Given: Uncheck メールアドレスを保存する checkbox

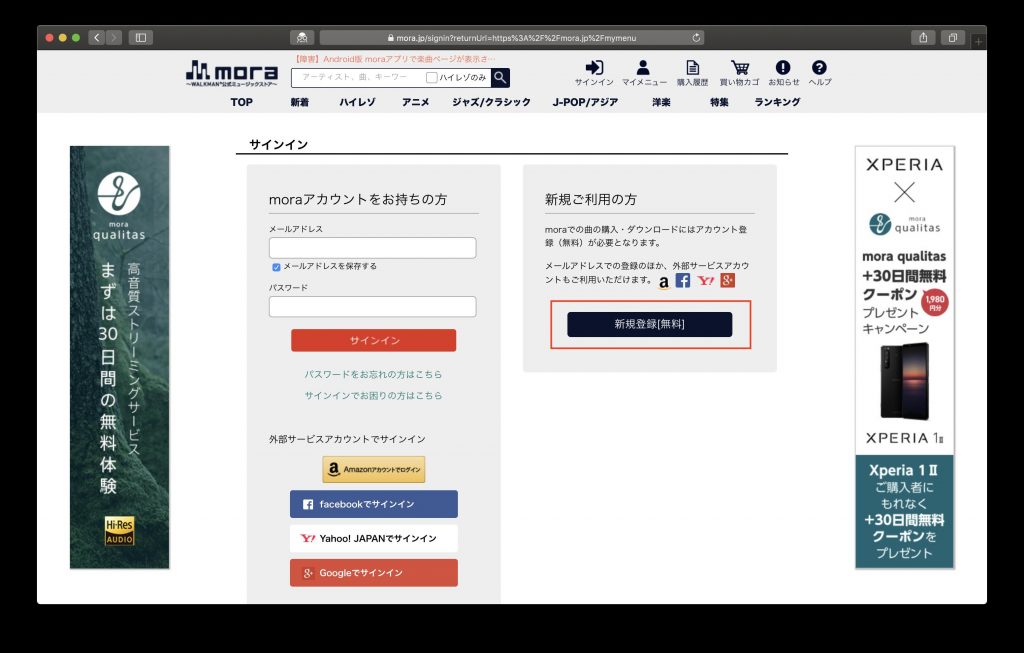Looking at the screenshot, I should (276, 267).
